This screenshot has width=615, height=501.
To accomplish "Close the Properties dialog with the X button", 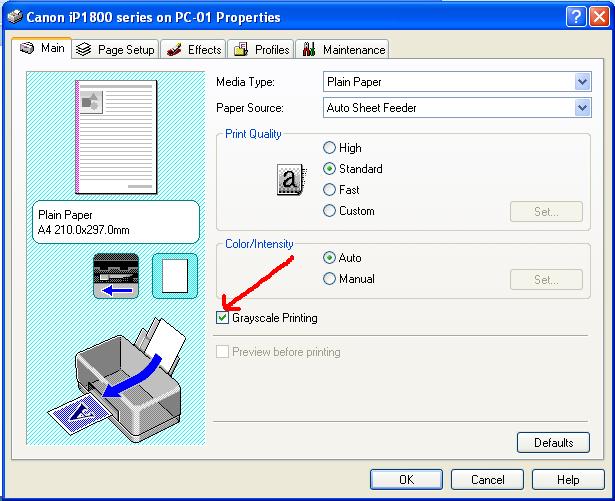I will tap(599, 17).
